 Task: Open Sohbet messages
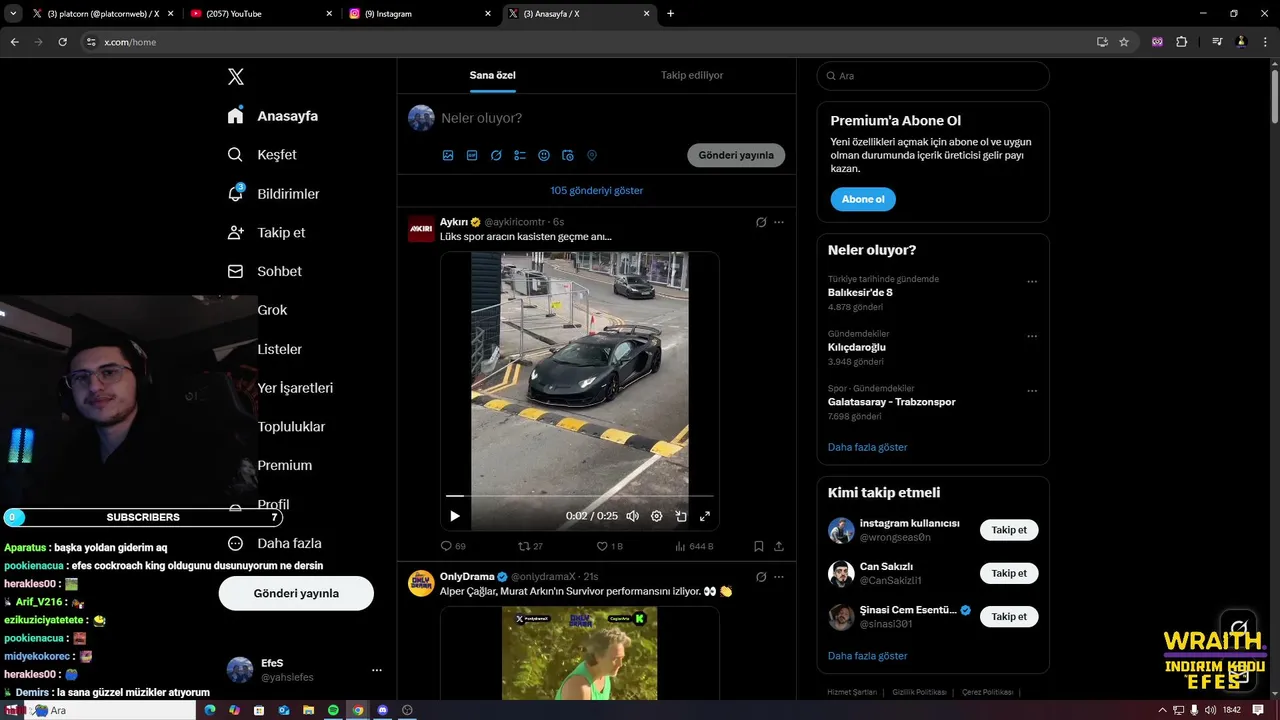tap(264, 271)
